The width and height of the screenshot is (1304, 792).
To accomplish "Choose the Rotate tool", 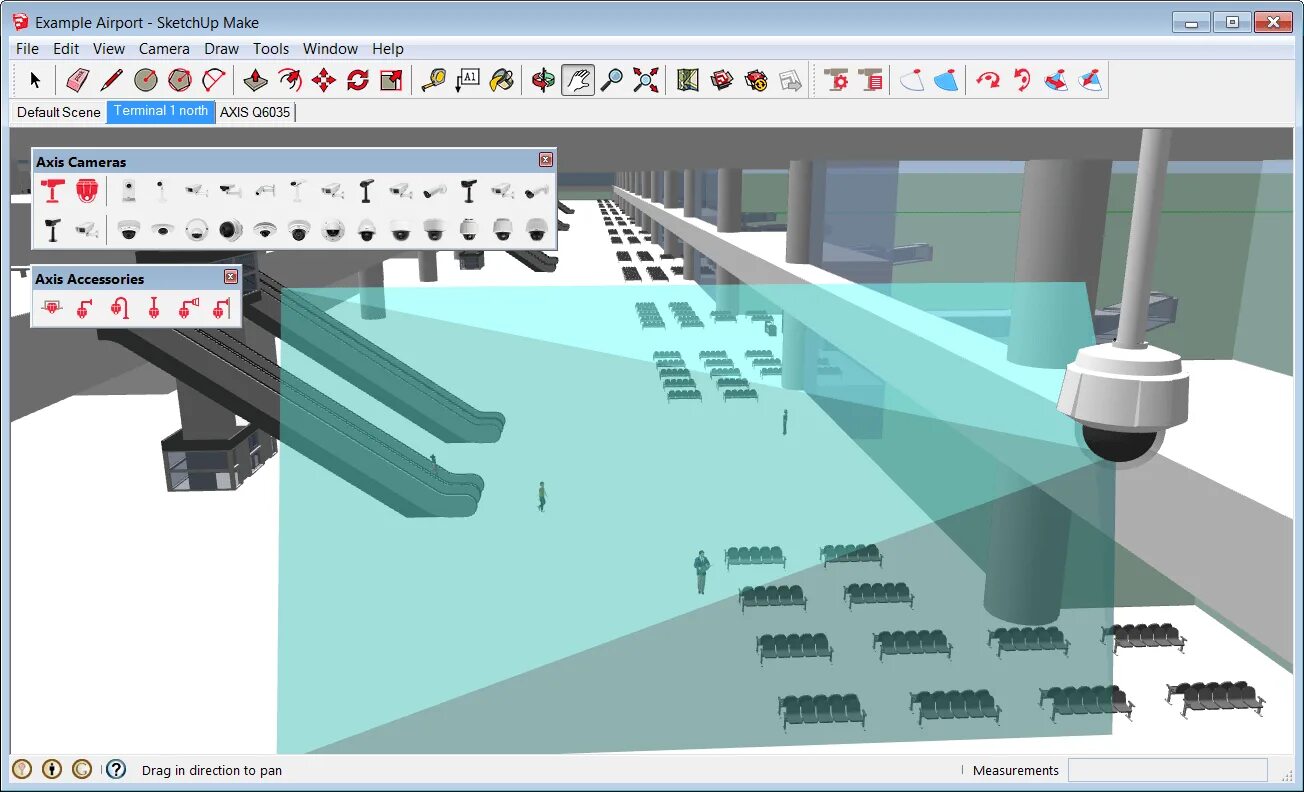I will point(358,80).
